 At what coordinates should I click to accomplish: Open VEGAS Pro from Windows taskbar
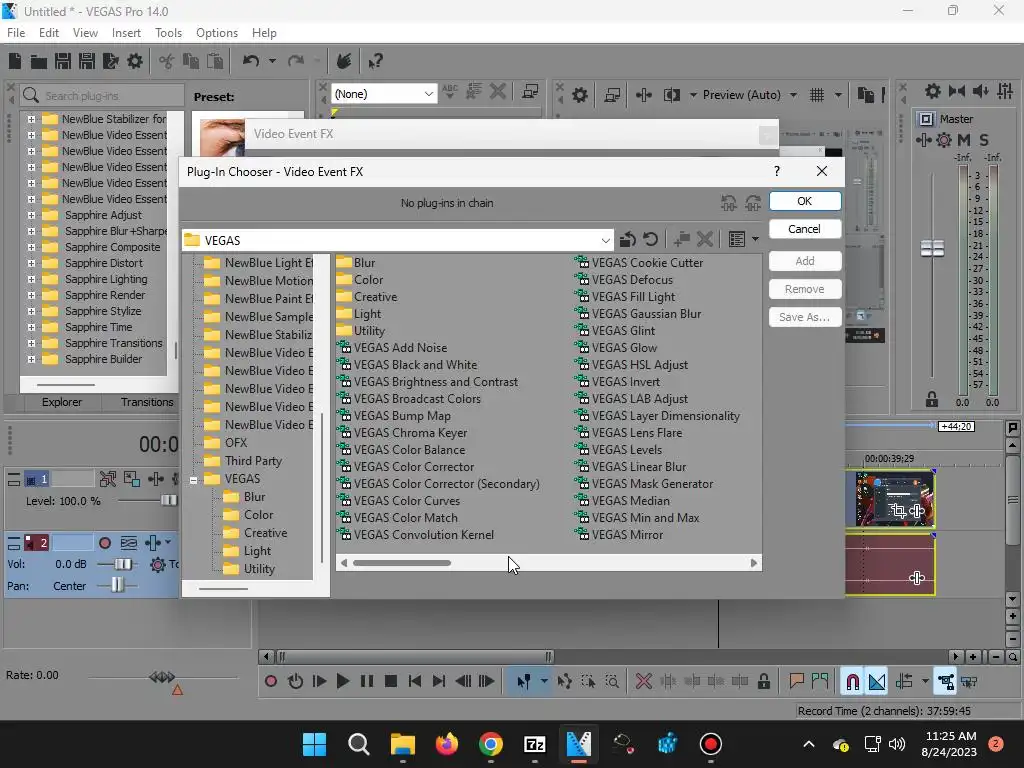pos(579,744)
